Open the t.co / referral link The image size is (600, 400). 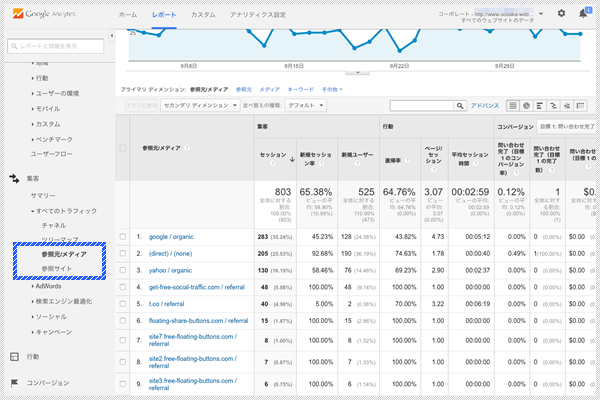[166, 304]
